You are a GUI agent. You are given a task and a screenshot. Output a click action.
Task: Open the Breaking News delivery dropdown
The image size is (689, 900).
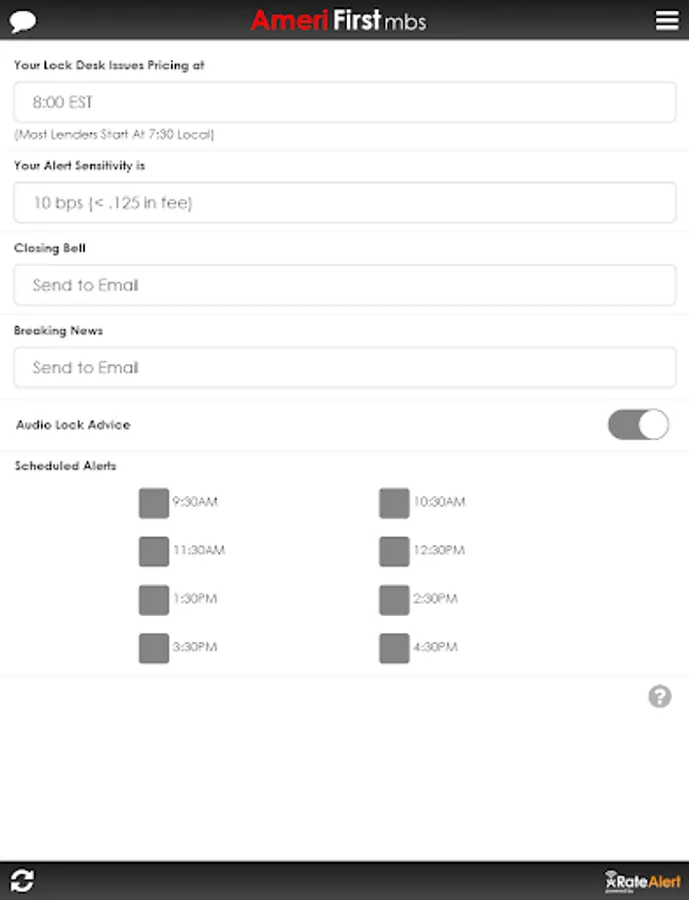(344, 368)
